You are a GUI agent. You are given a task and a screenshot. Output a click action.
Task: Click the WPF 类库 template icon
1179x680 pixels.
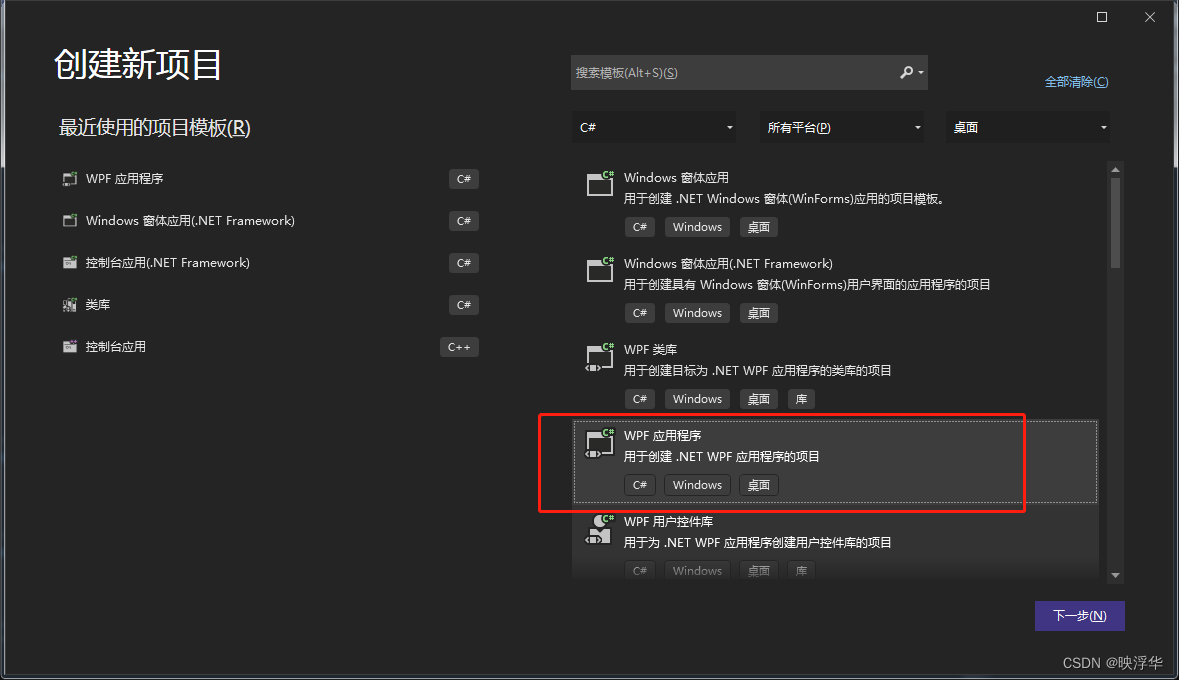(x=599, y=357)
